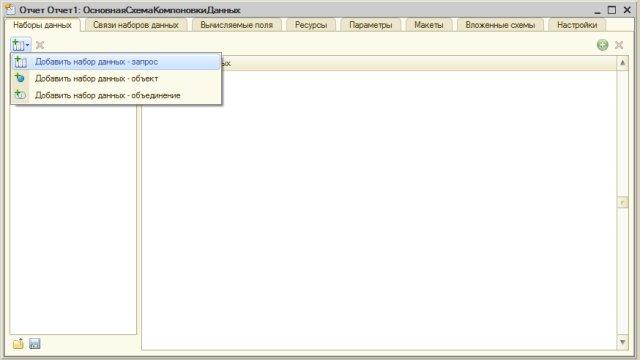The height and width of the screenshot is (360, 640).
Task: Click the delete data set icon
Action: [40, 45]
